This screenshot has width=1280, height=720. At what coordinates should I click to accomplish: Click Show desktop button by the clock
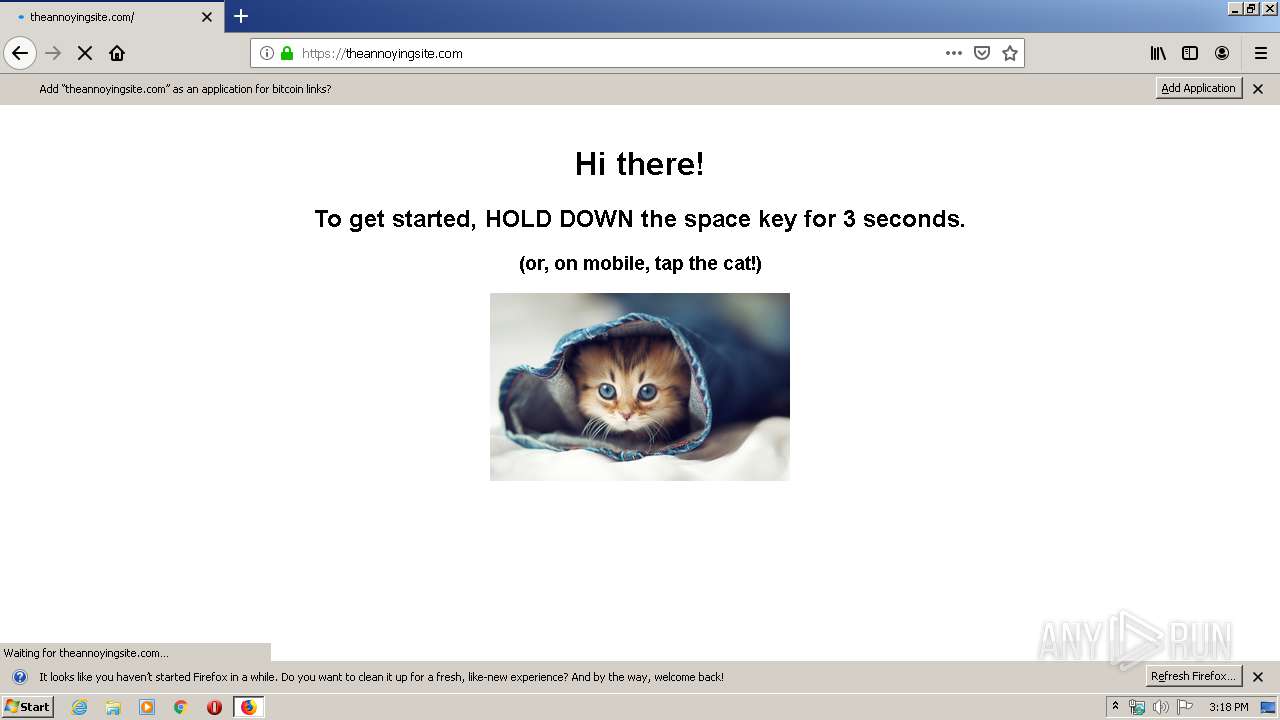1269,707
